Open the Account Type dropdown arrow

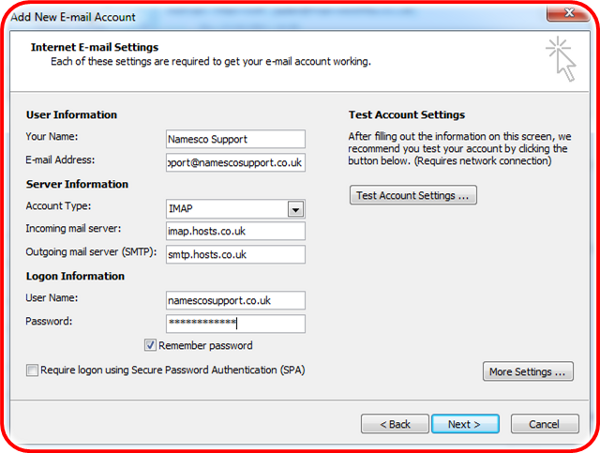295,209
